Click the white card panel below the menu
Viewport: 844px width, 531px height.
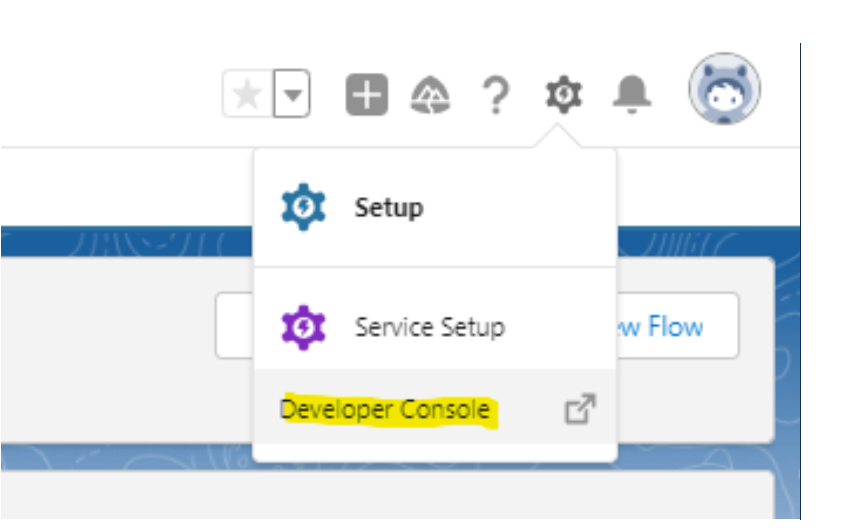tap(400, 495)
